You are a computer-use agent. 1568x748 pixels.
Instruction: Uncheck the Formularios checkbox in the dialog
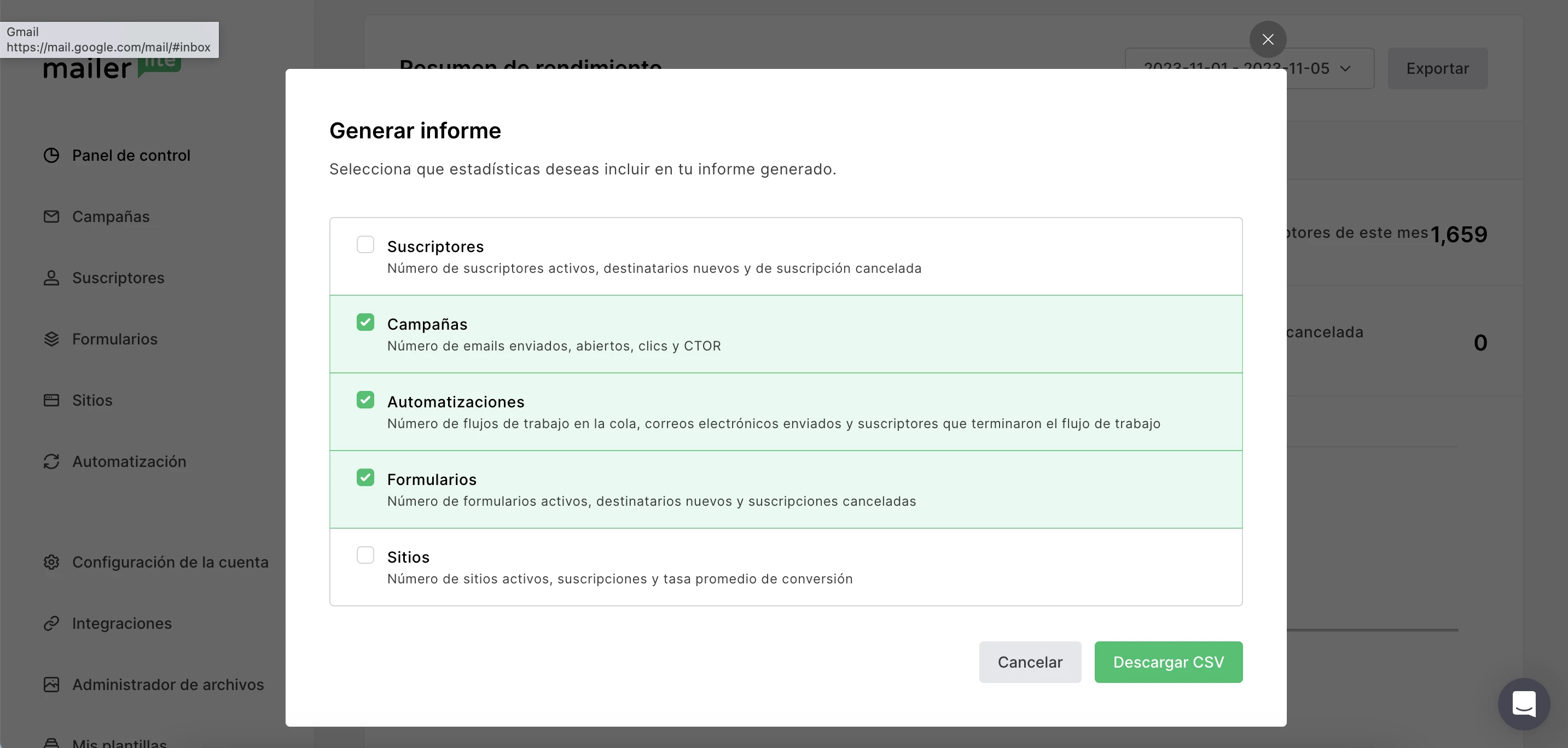(x=365, y=477)
